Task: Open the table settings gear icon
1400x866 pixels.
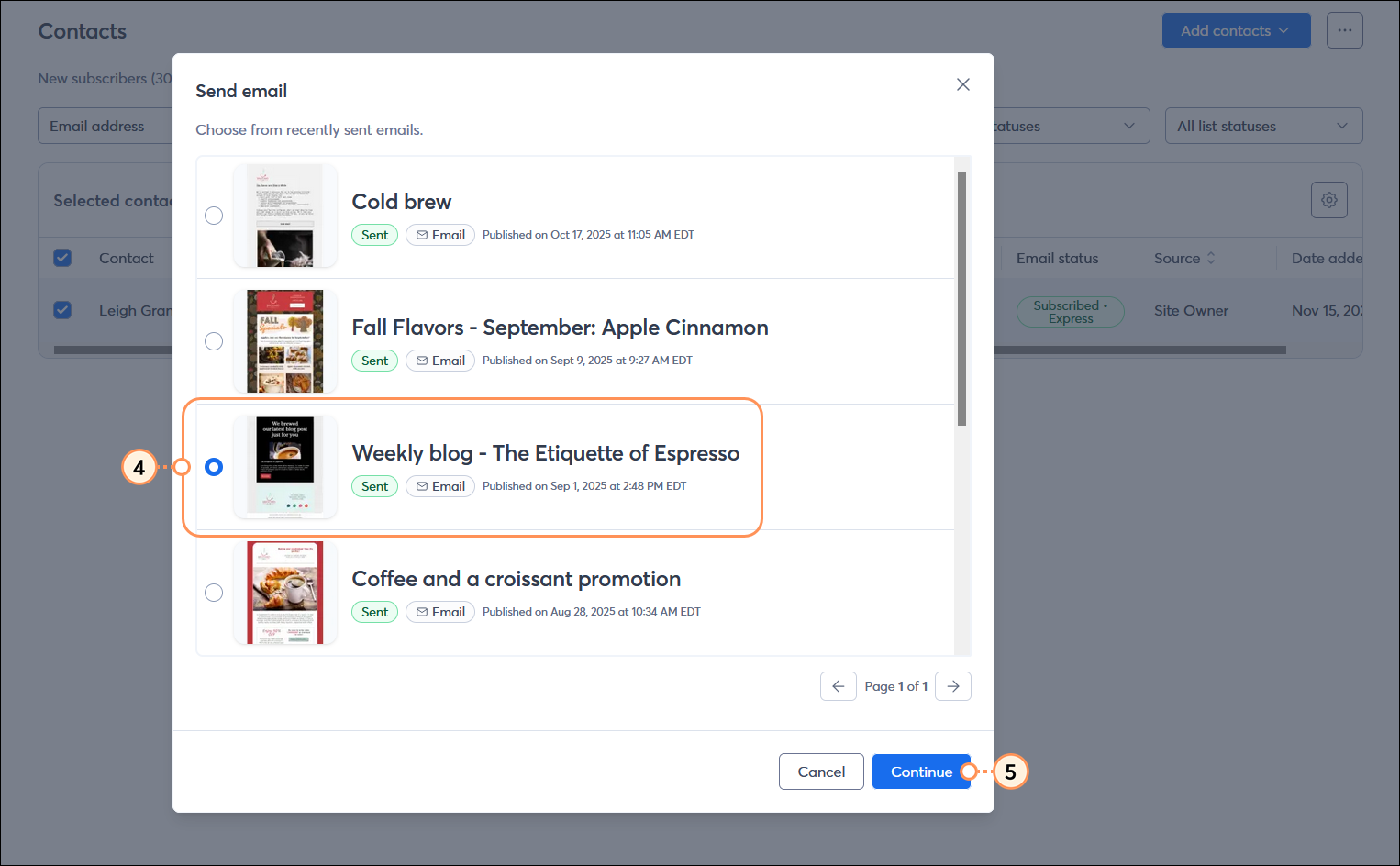Action: tap(1328, 199)
